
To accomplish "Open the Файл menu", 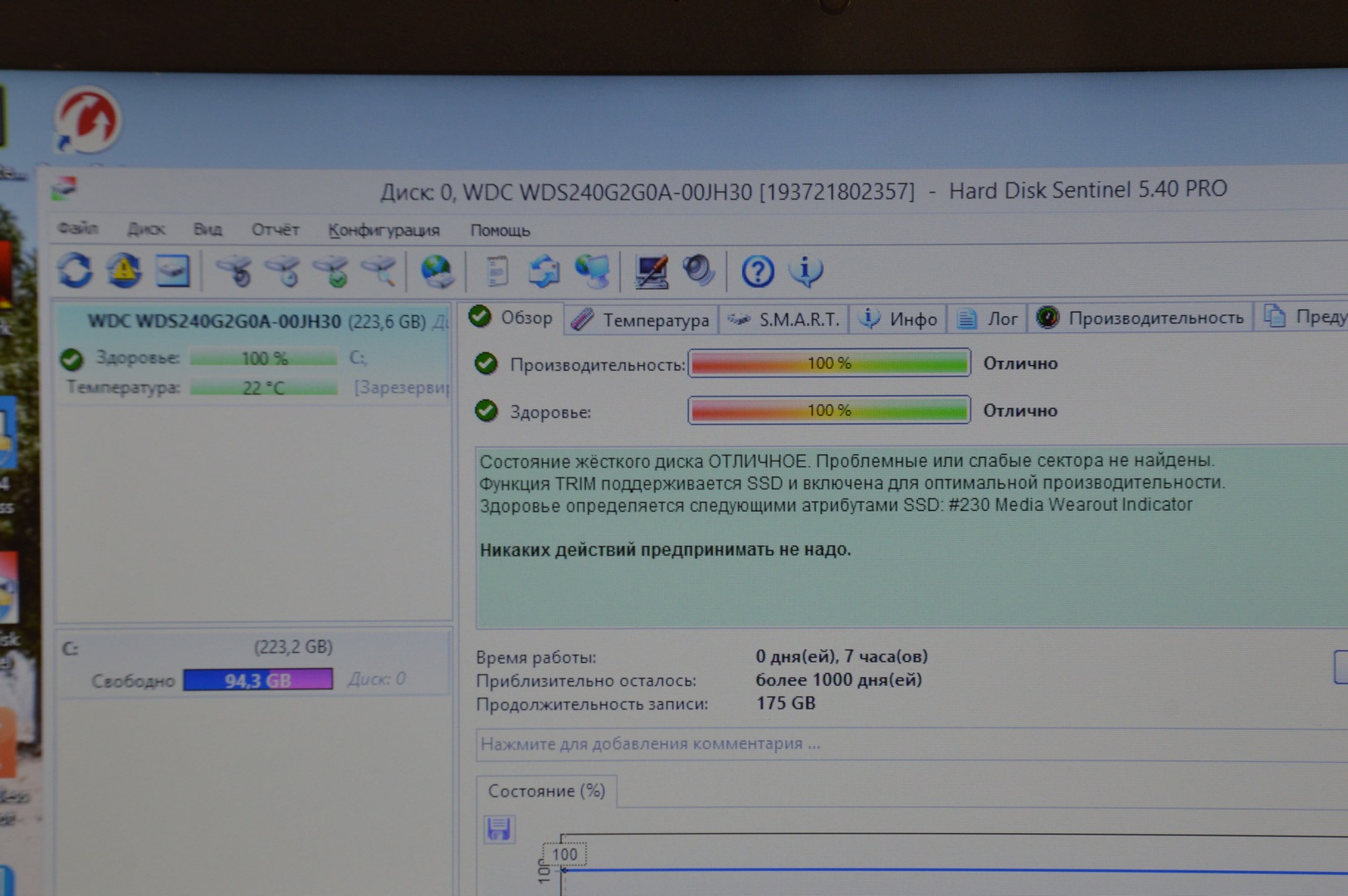I will coord(77,228).
